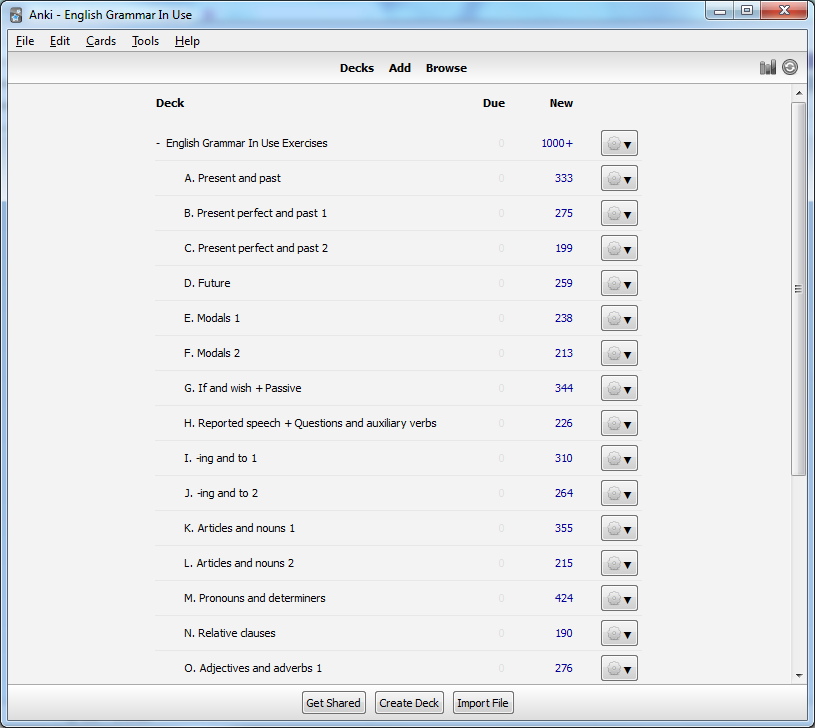The image size is (815, 728).
Task: Collapse the English Grammar In Use Exercises deck
Action: [158, 143]
